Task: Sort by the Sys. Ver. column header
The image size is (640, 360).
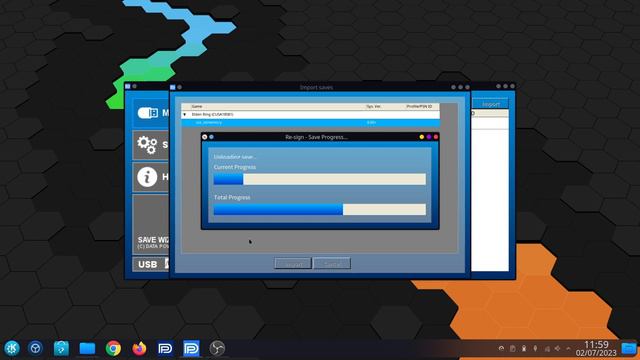Action: click(373, 107)
